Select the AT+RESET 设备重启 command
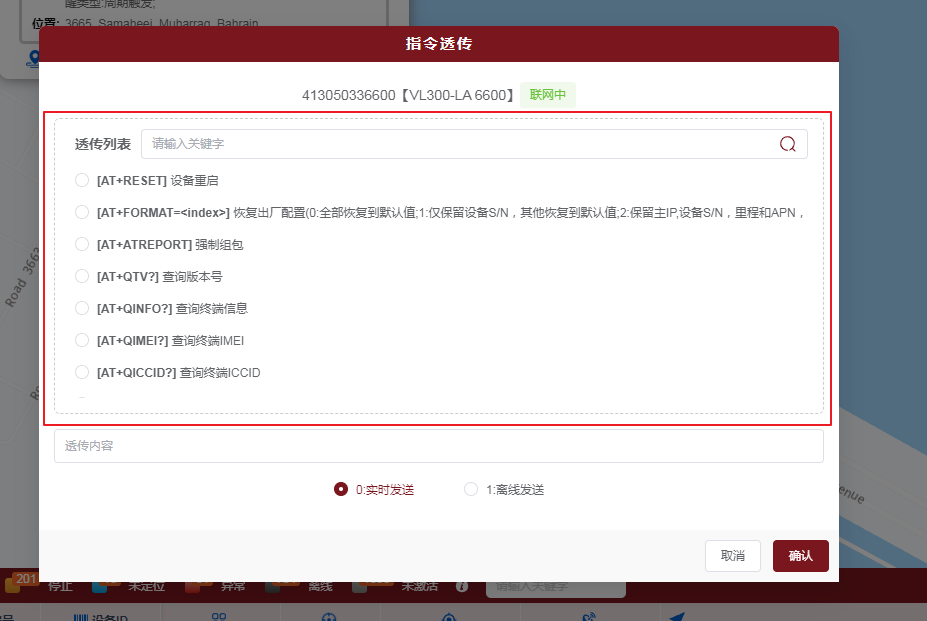This screenshot has width=927, height=621. (x=82, y=181)
